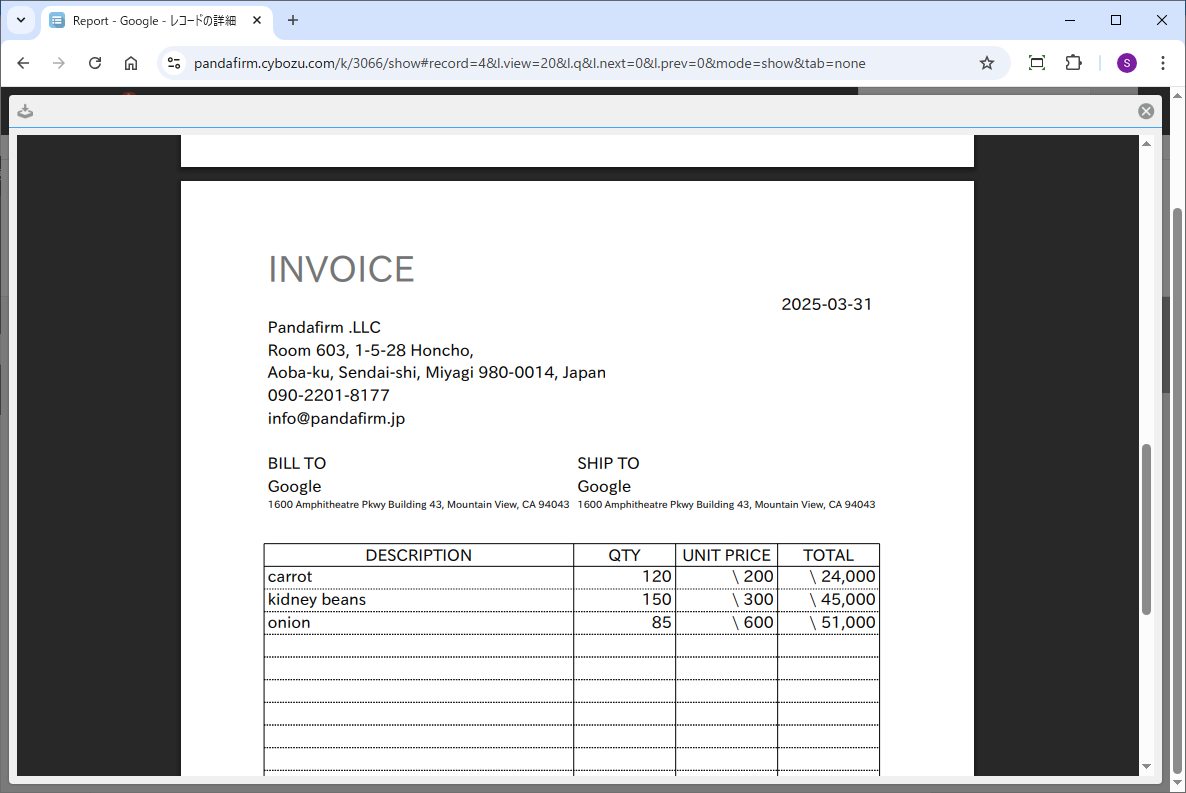Click the invoice preview scrollbar thumb
The image size is (1186, 793).
[1146, 528]
